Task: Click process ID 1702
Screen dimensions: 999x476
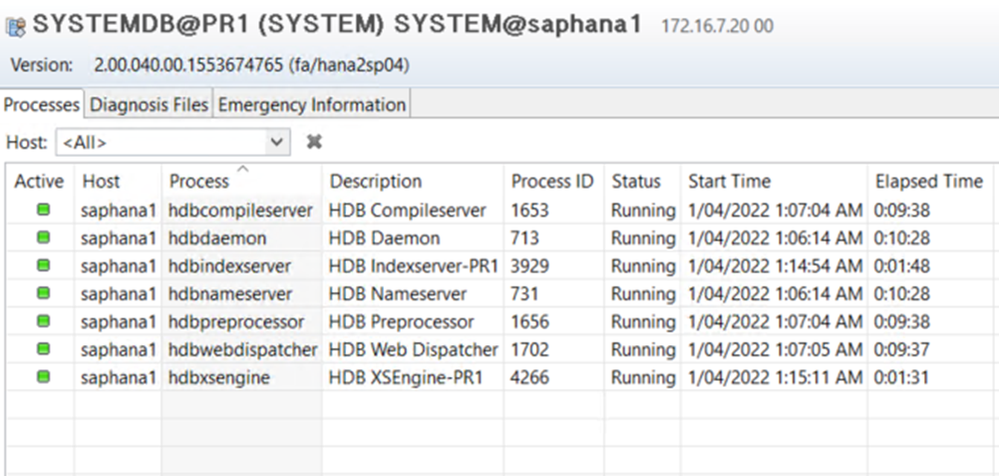Action: tap(529, 350)
